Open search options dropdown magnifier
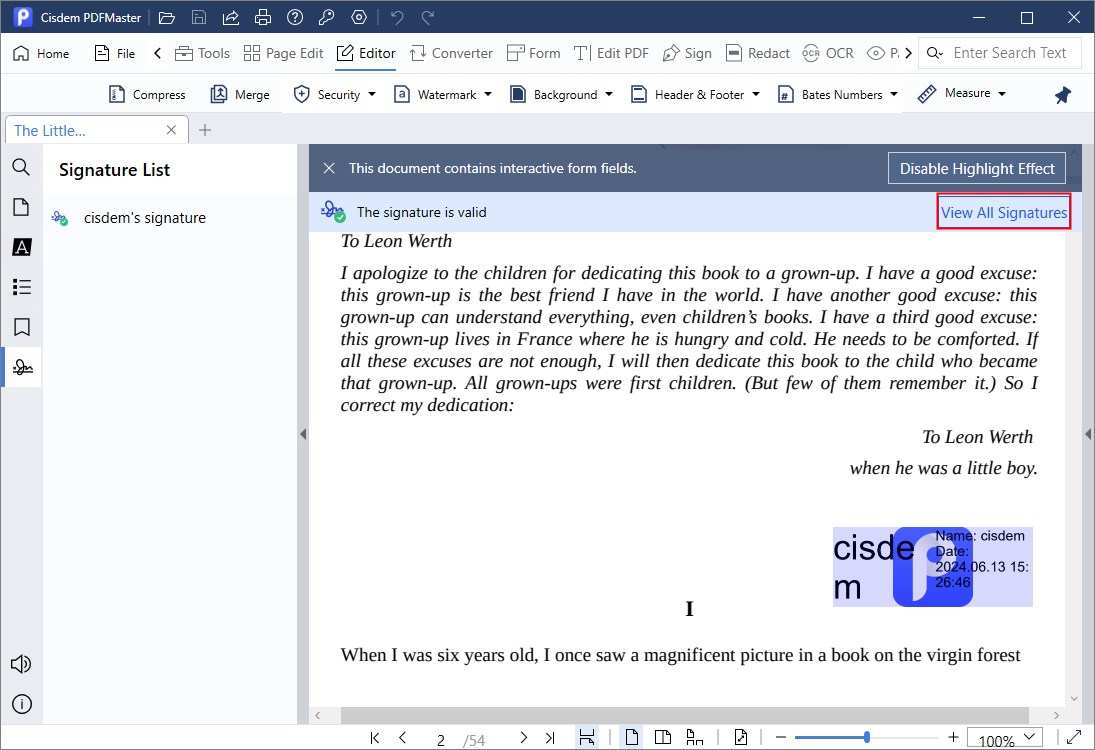Image resolution: width=1095 pixels, height=750 pixels. coord(935,53)
